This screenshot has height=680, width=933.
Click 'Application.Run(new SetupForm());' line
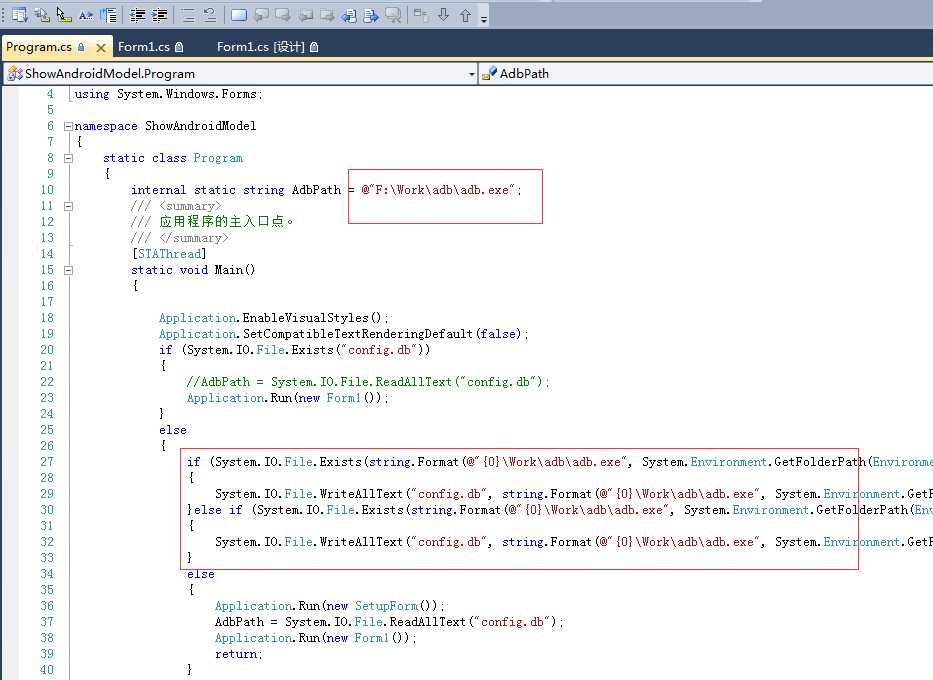pyautogui.click(x=330, y=606)
